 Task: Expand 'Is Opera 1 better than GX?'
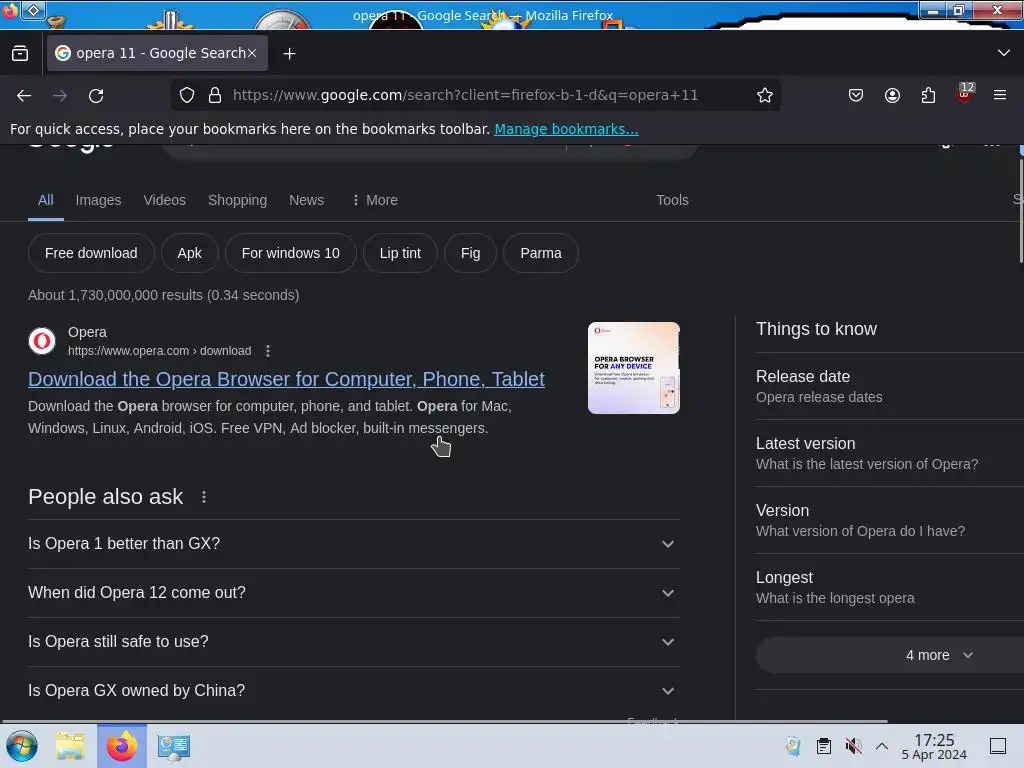(353, 544)
